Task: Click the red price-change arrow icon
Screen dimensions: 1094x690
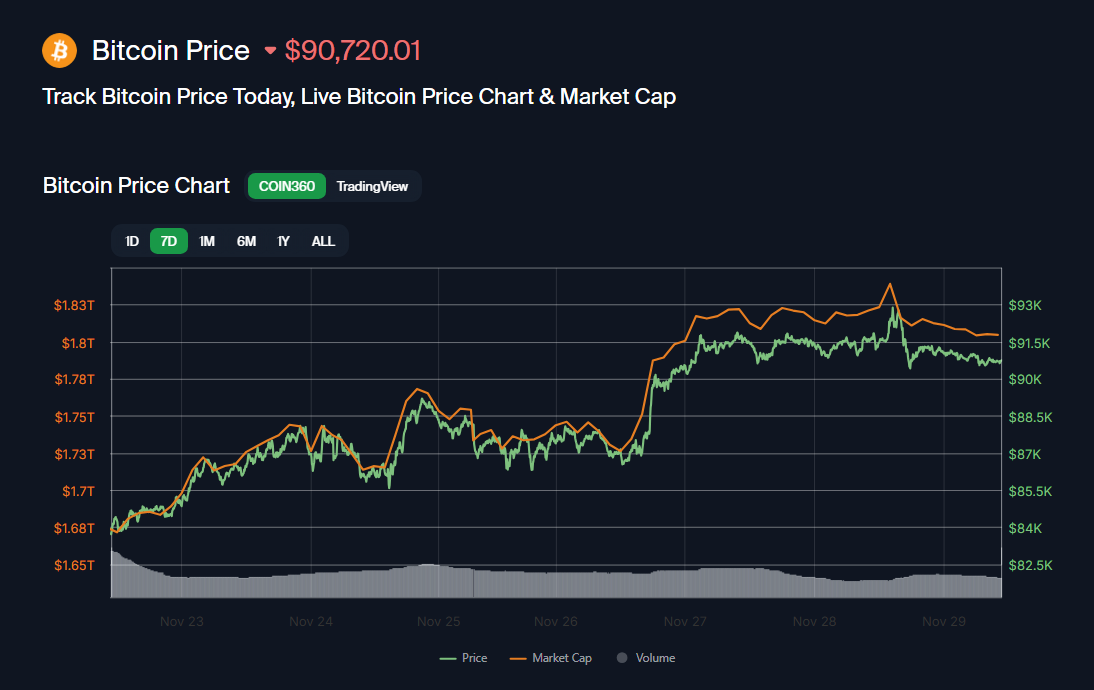Action: click(269, 50)
